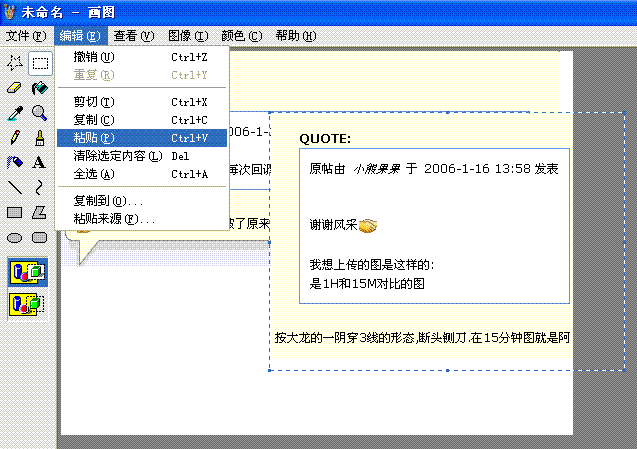The width and height of the screenshot is (637, 449).
Task: Open the 图像(I) menu
Action: pyautogui.click(x=188, y=36)
